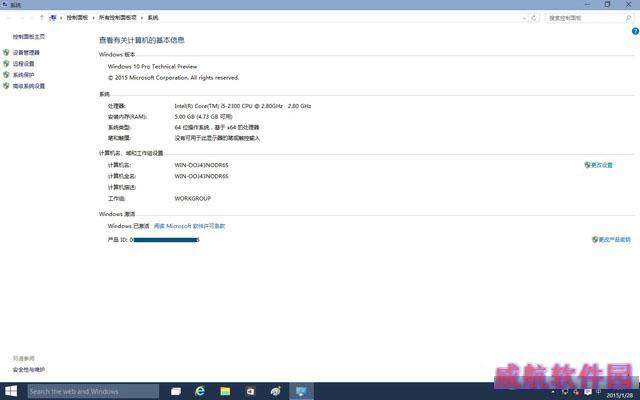Open the Windows Start menu

click(x=11, y=391)
